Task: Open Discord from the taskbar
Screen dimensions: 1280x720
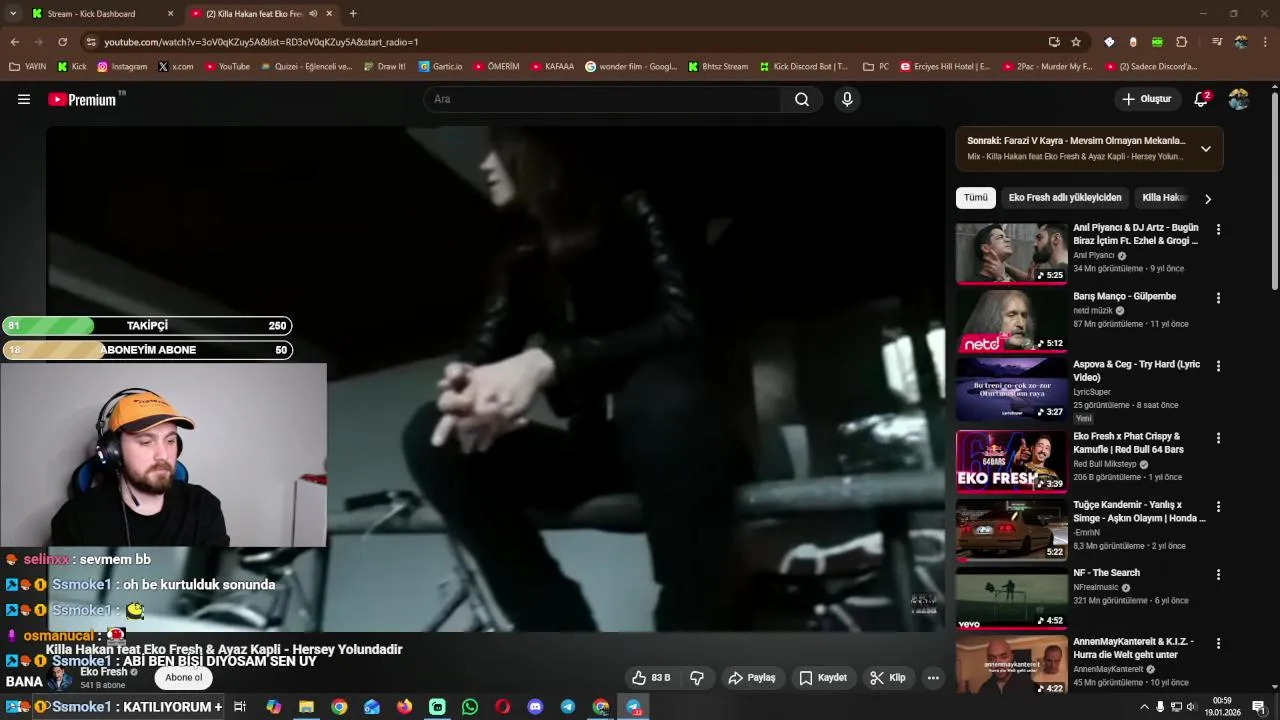Action: click(x=535, y=707)
